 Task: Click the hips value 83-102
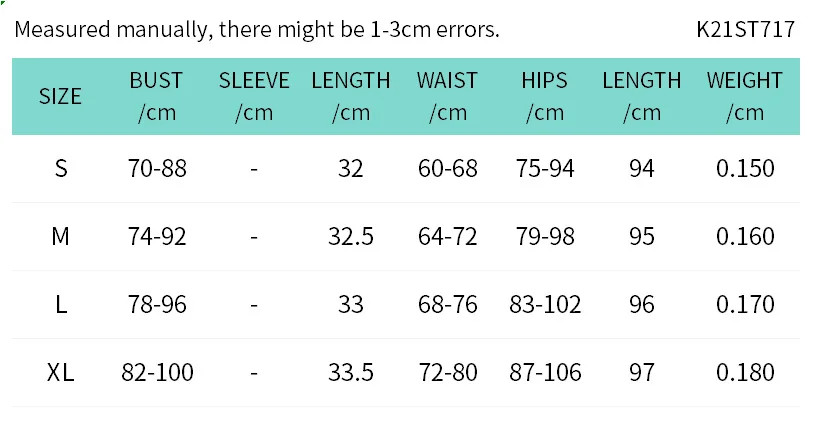545,304
